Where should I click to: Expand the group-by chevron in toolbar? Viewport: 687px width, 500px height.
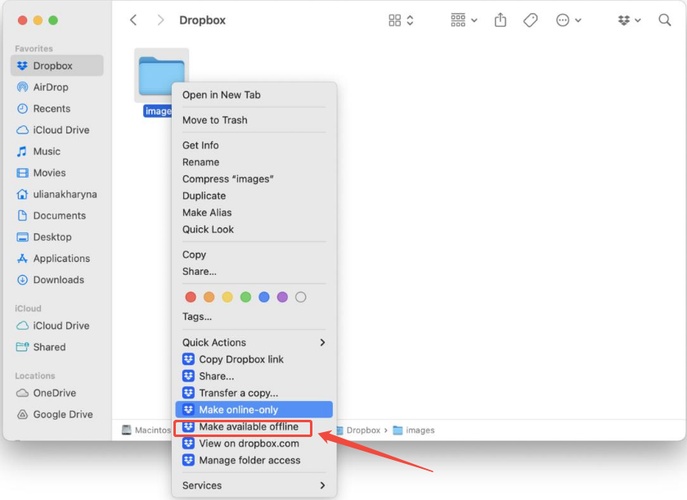click(x=474, y=20)
